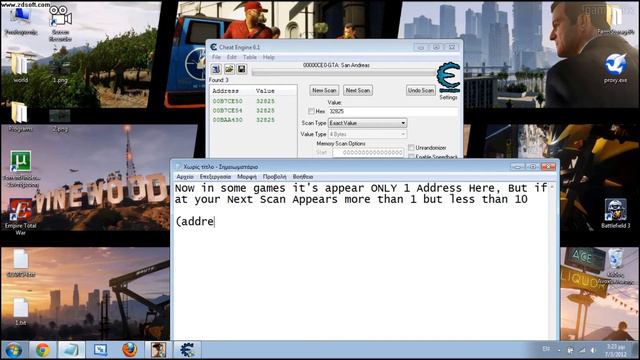Viewport: 640px width, 360px height.
Task: Open the 2.jpeg desktop image
Action: pos(60,121)
